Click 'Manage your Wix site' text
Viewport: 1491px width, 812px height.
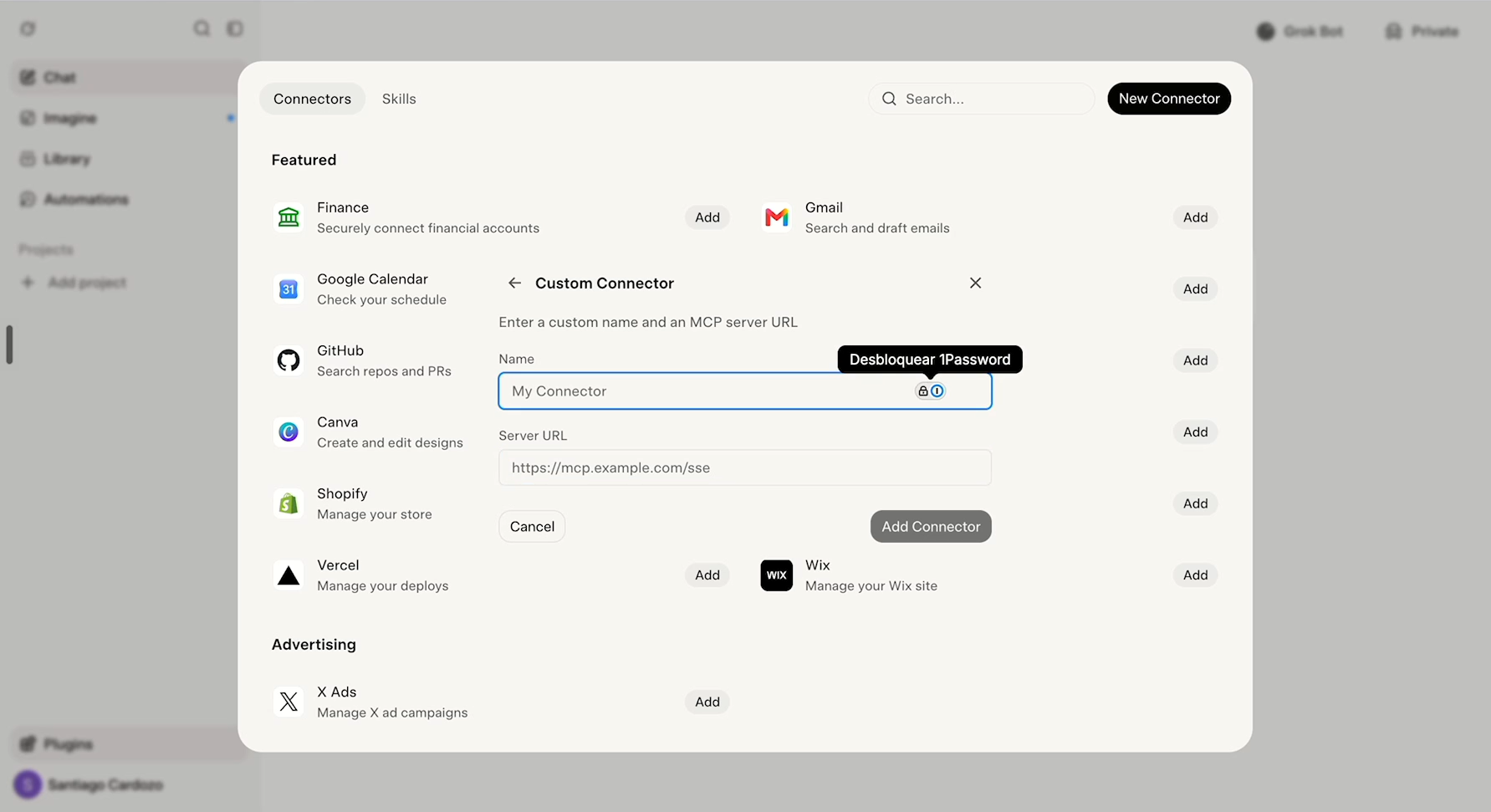[x=871, y=586]
